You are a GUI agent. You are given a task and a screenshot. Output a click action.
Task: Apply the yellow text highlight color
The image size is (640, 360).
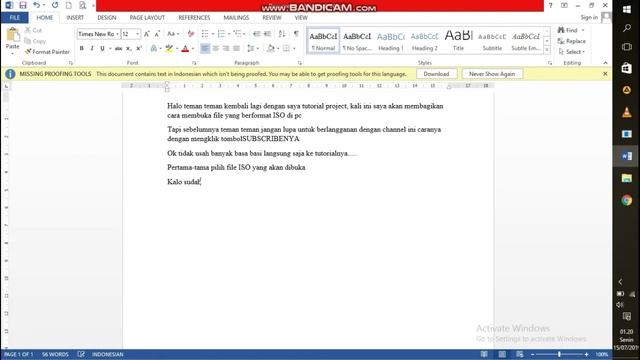point(169,49)
